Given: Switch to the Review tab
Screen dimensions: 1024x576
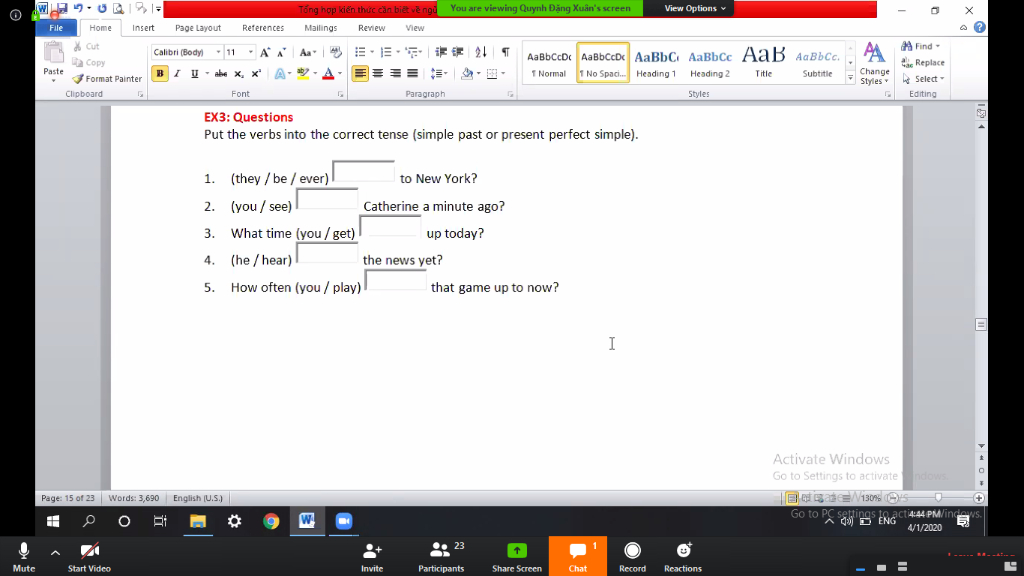Looking at the screenshot, I should [372, 28].
